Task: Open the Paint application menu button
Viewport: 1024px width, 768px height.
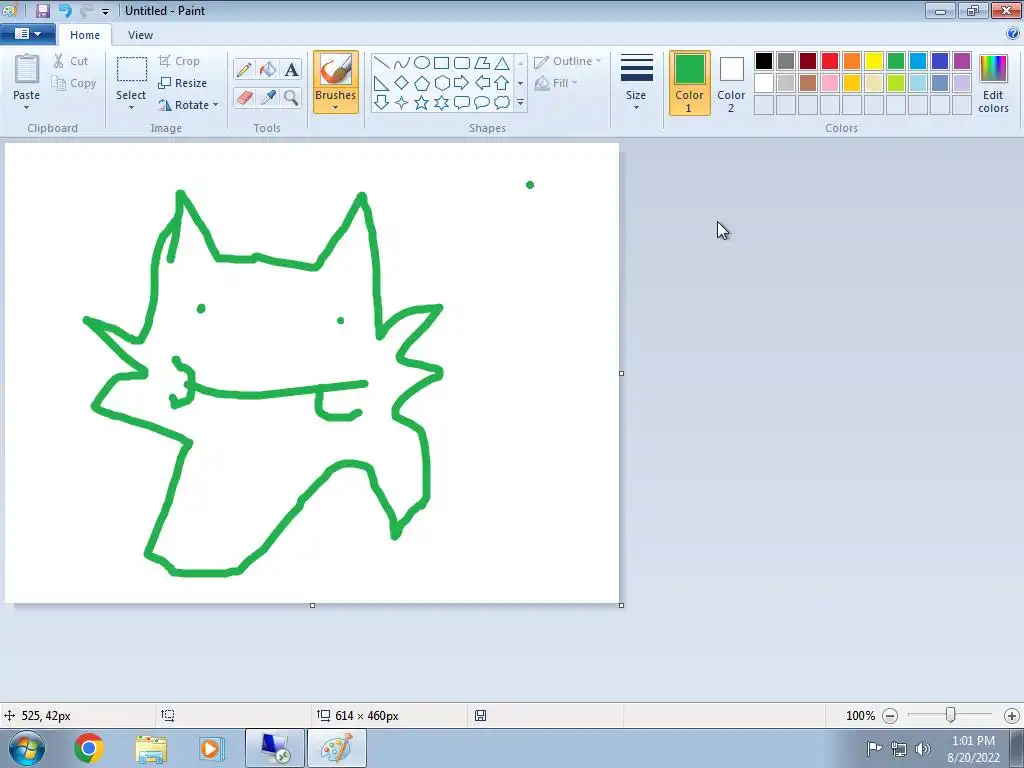Action: pos(27,33)
